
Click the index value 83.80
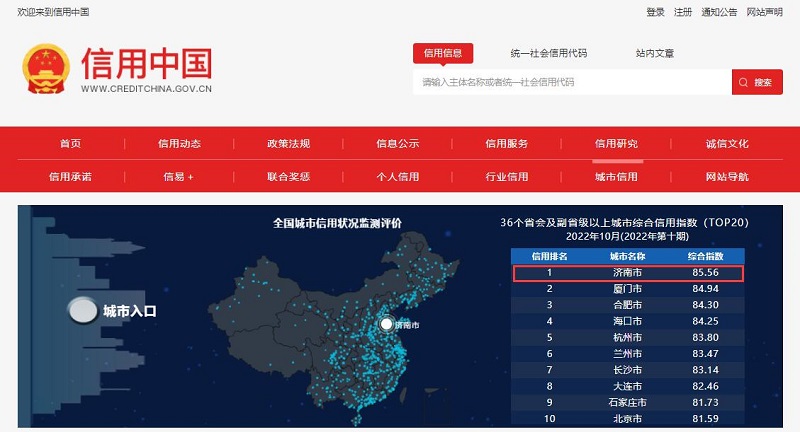point(706,338)
